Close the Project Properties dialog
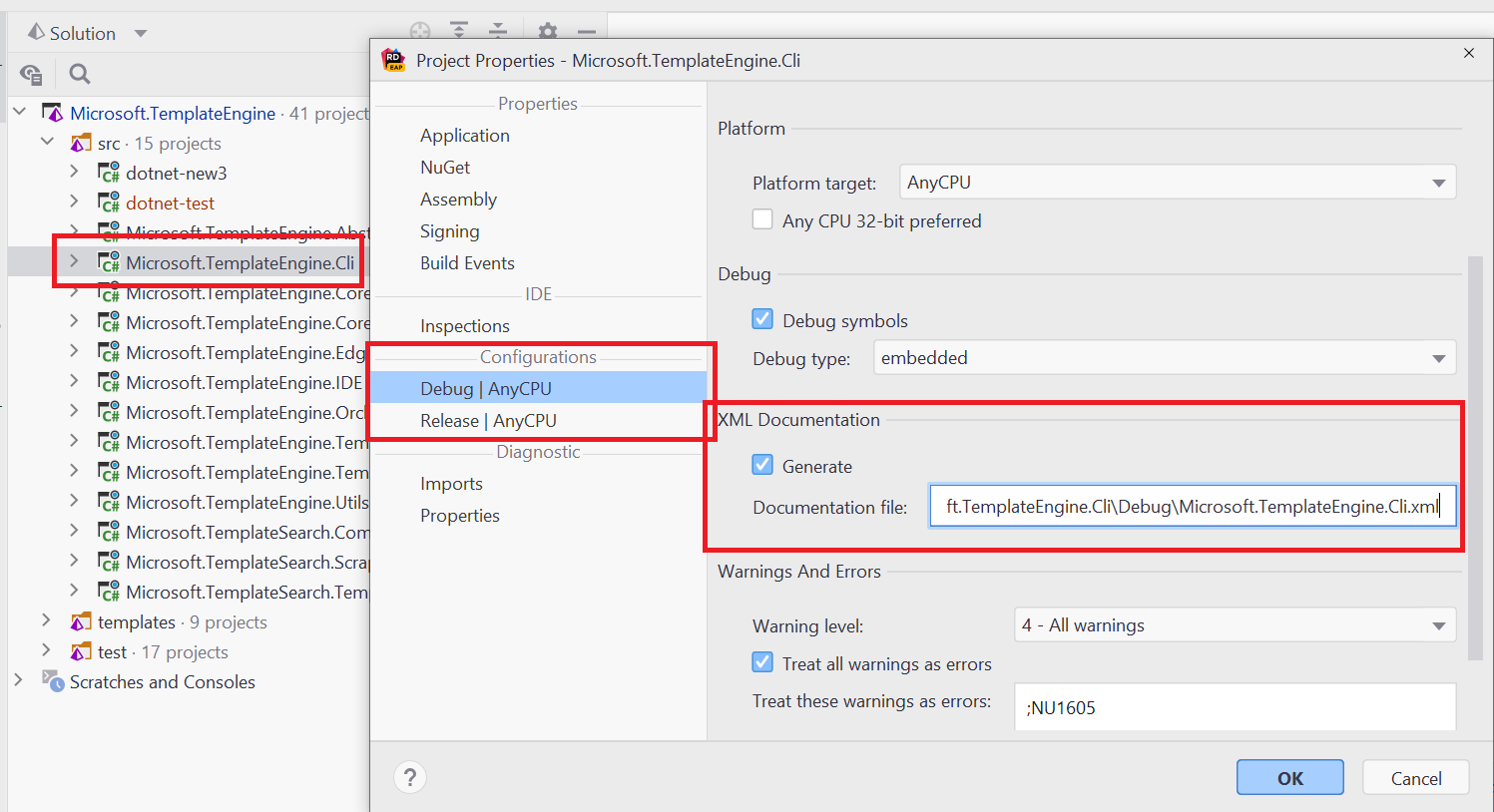The height and width of the screenshot is (812, 1494). click(x=1468, y=53)
